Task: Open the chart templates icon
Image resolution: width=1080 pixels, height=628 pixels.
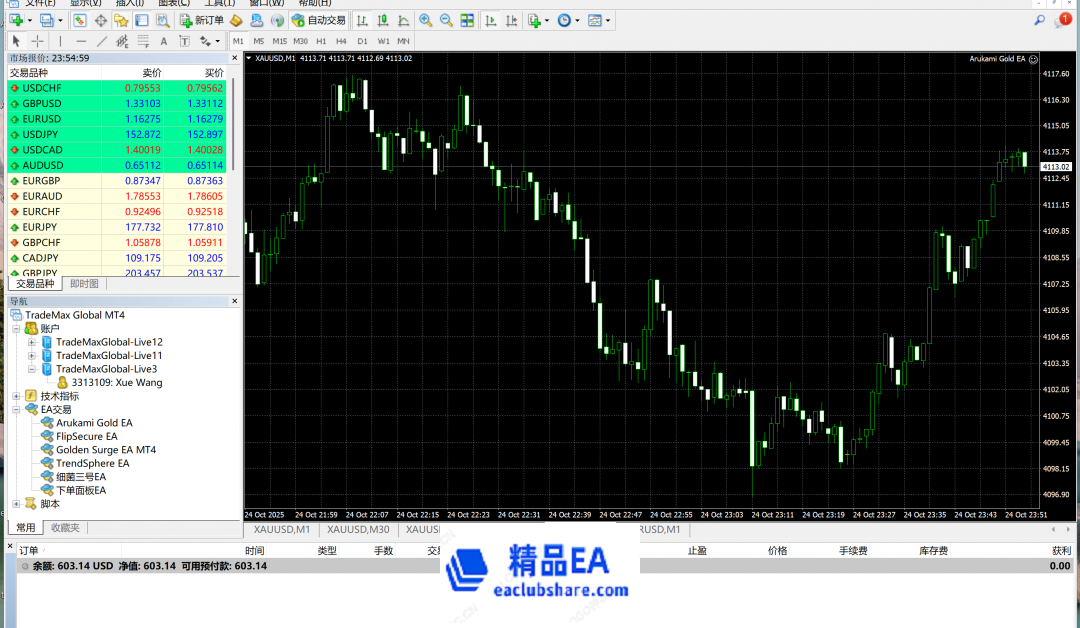Action: pos(595,21)
